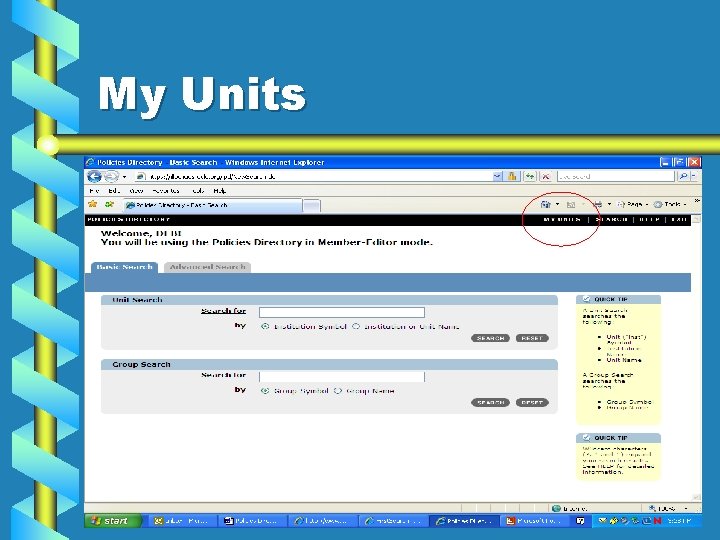This screenshot has height=540, width=720.
Task: Click MY UNITS in the black navigation bar
Action: [x=562, y=219]
